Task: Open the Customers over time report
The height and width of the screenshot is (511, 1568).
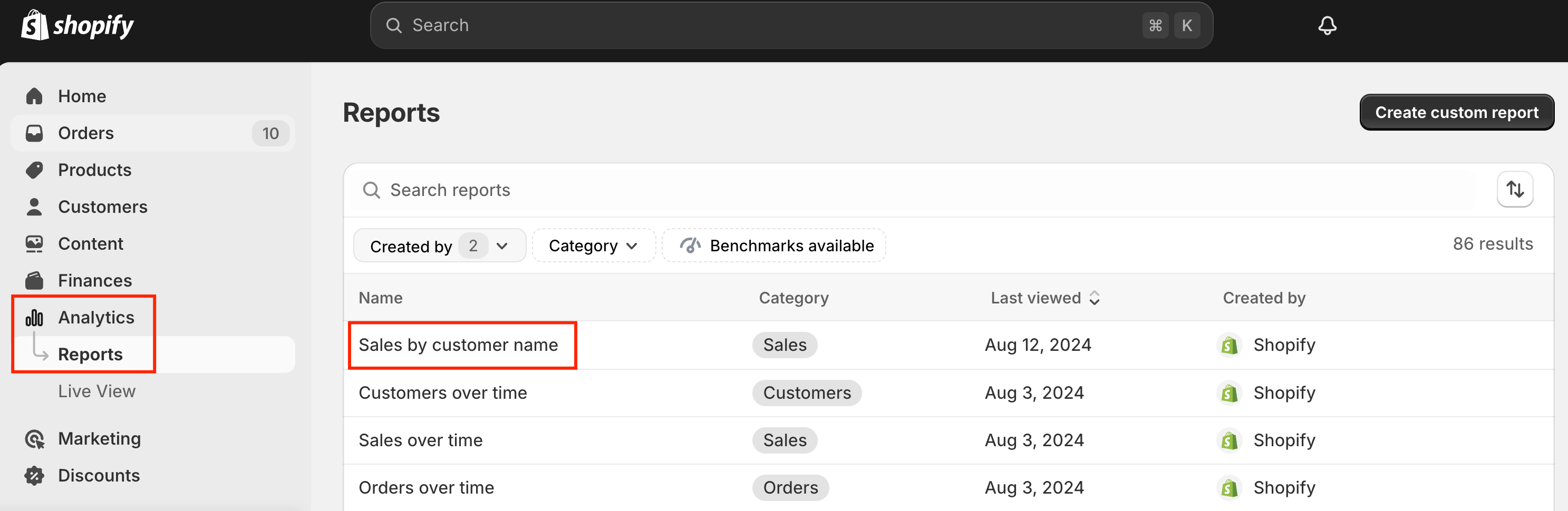Action: tap(442, 393)
